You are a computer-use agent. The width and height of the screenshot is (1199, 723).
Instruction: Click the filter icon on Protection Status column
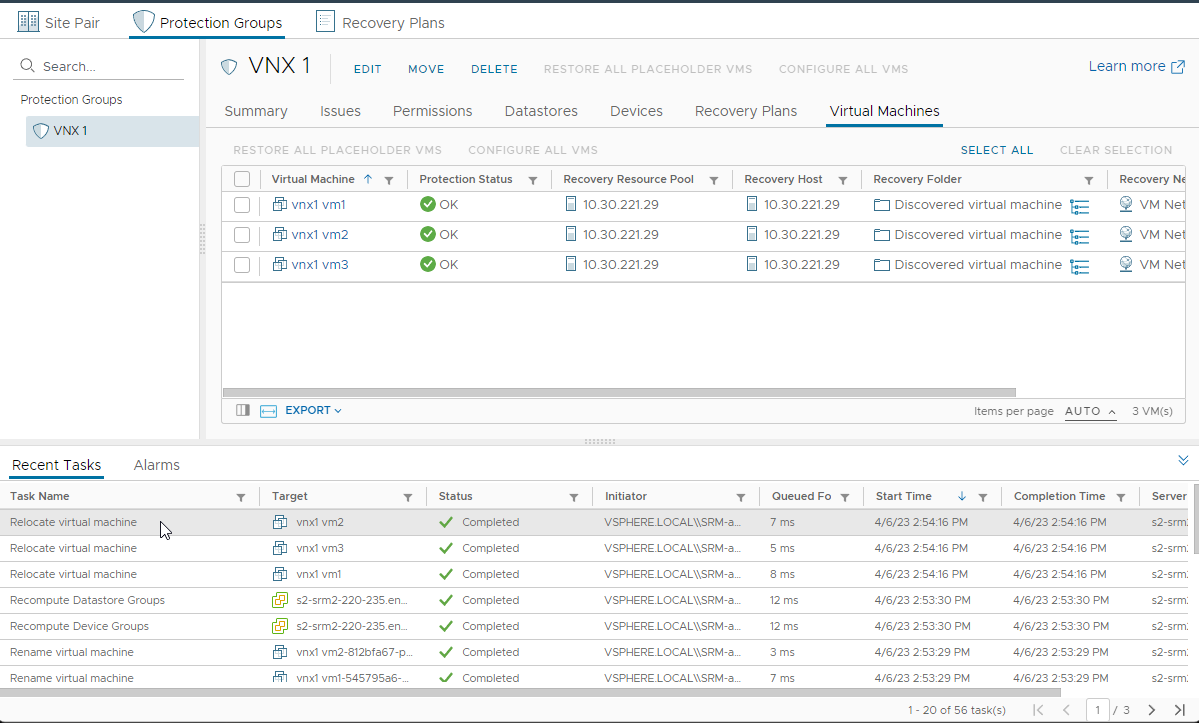pos(533,180)
